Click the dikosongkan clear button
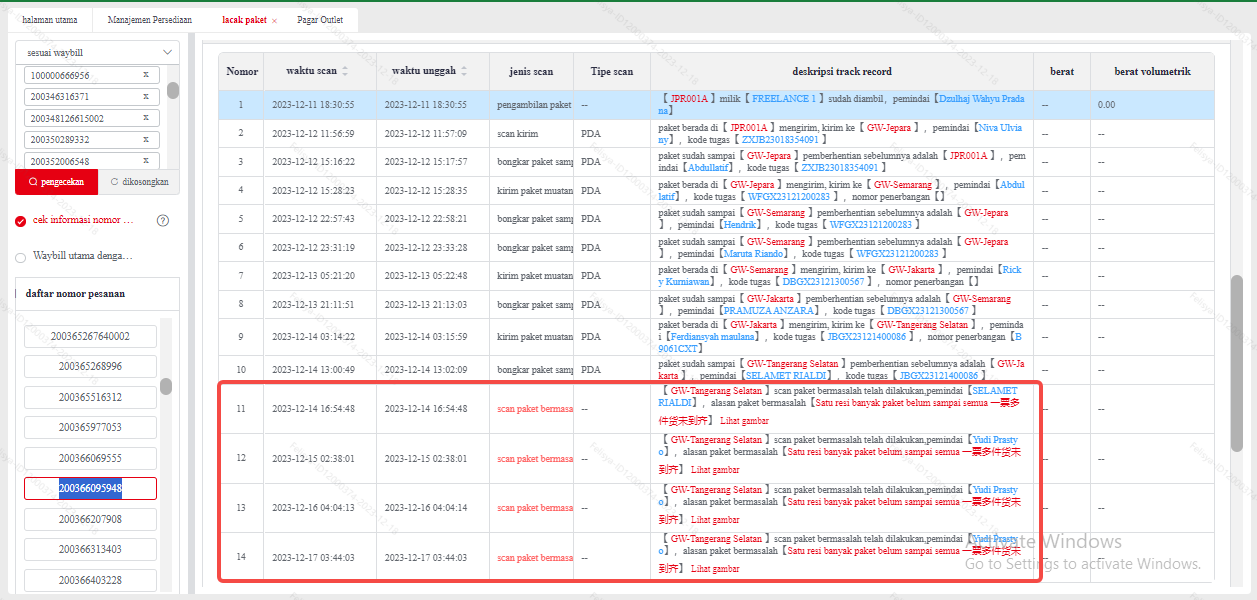Screen dimensions: 1257x600 tap(139, 182)
